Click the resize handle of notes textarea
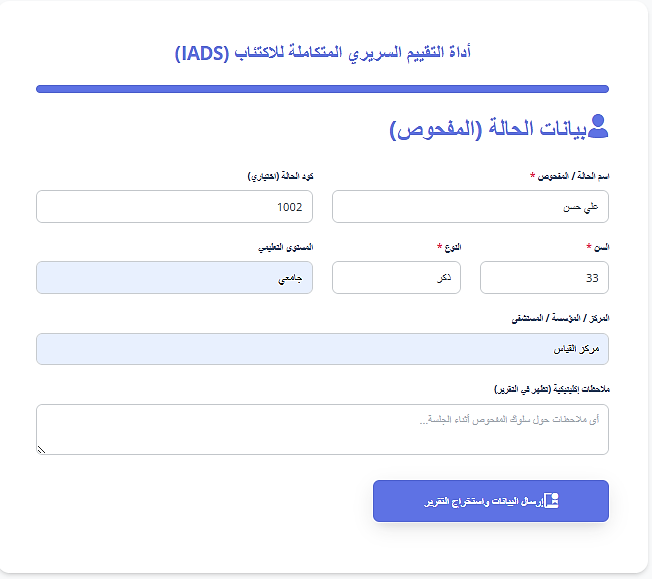 coord(41,450)
